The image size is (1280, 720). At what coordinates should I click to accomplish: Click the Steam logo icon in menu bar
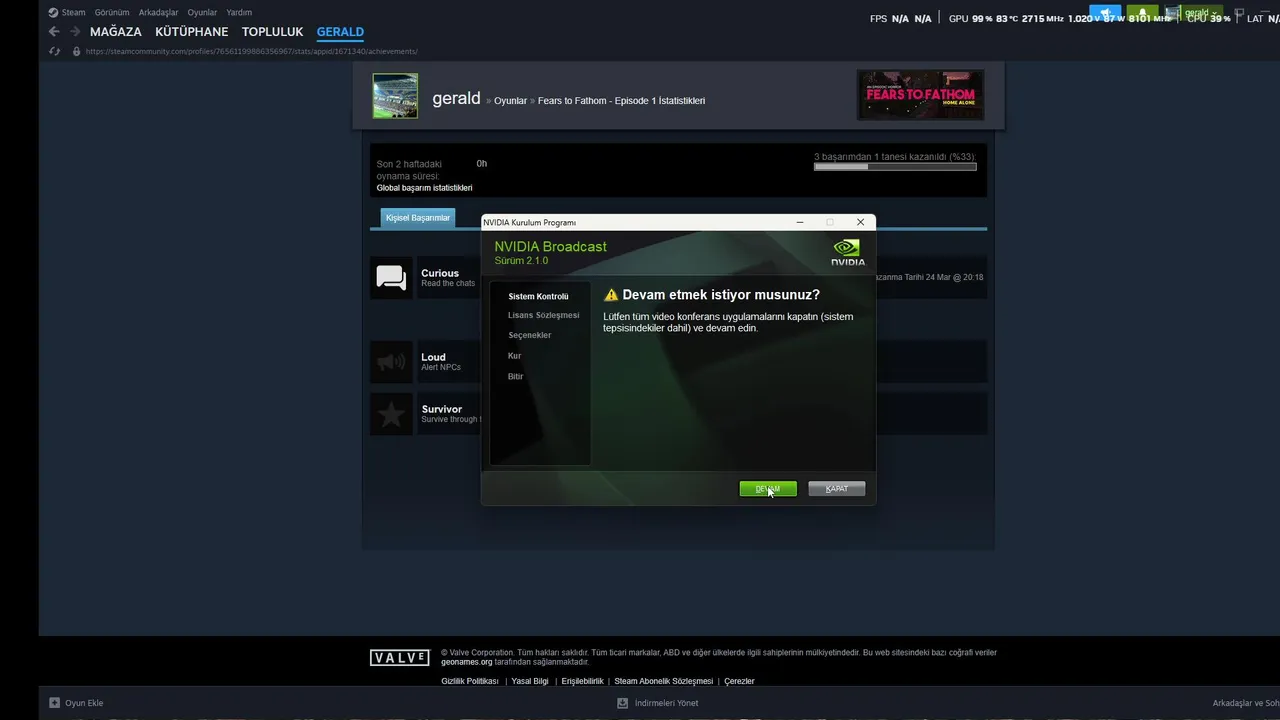[x=54, y=13]
